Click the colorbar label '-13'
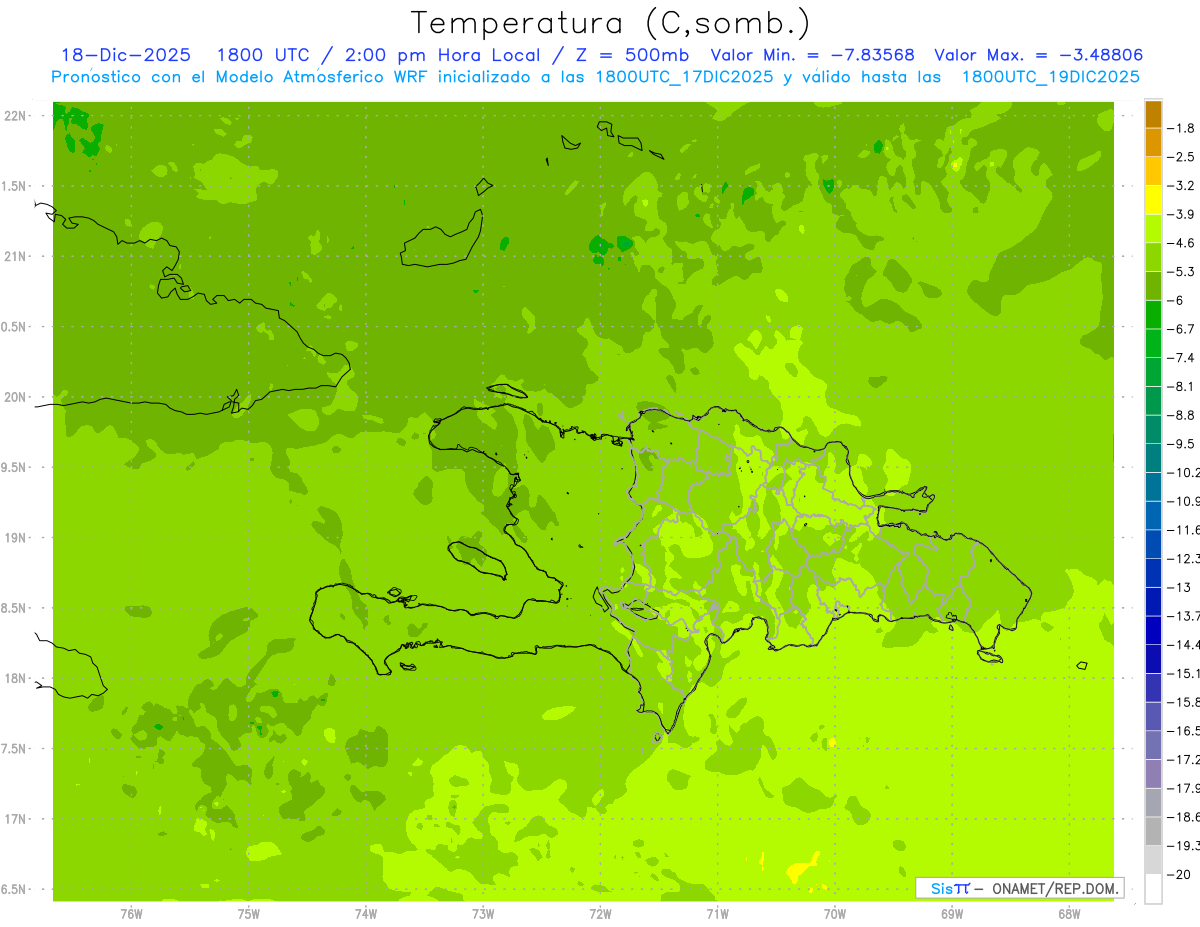 (1178, 587)
